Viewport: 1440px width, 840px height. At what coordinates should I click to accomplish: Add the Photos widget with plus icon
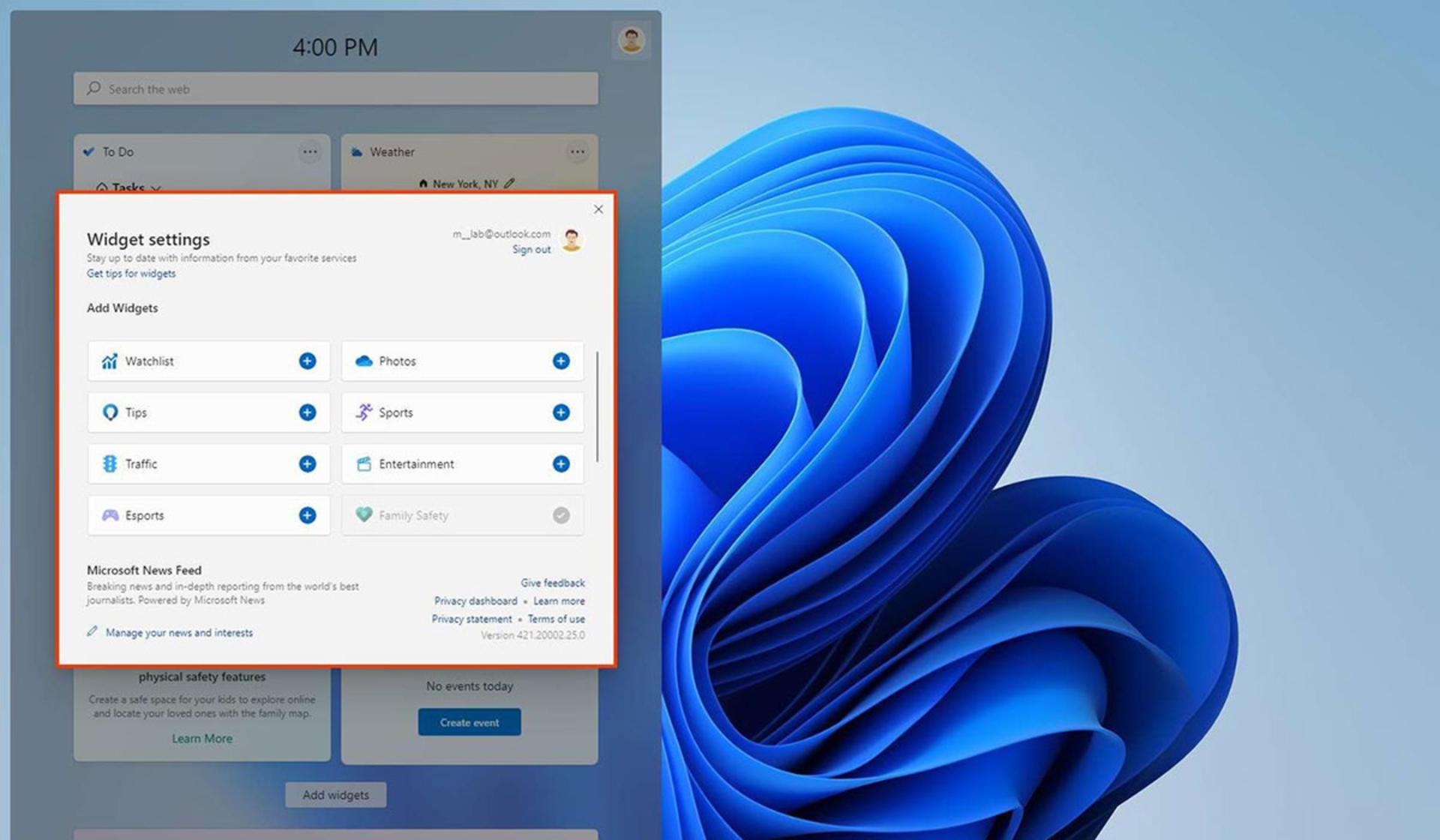561,361
